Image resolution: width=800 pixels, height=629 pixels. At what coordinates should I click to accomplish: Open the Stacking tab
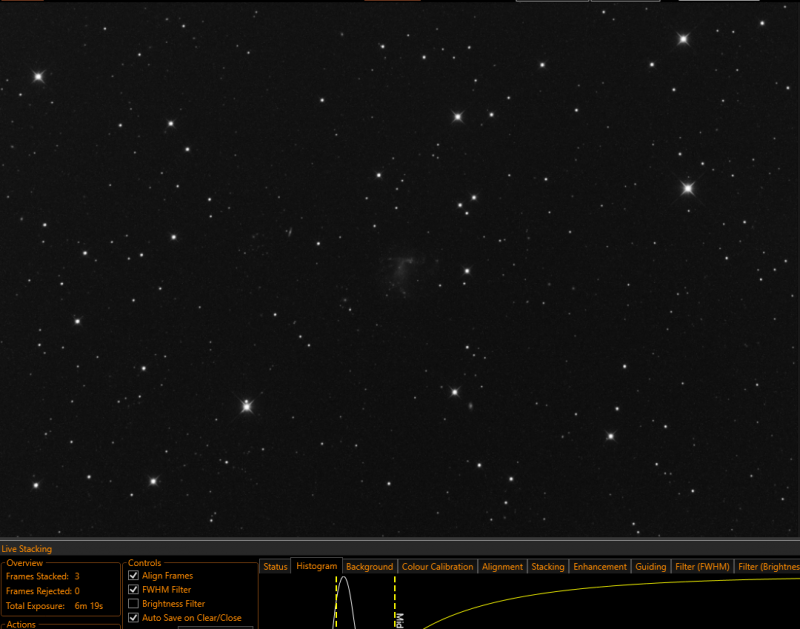(547, 566)
